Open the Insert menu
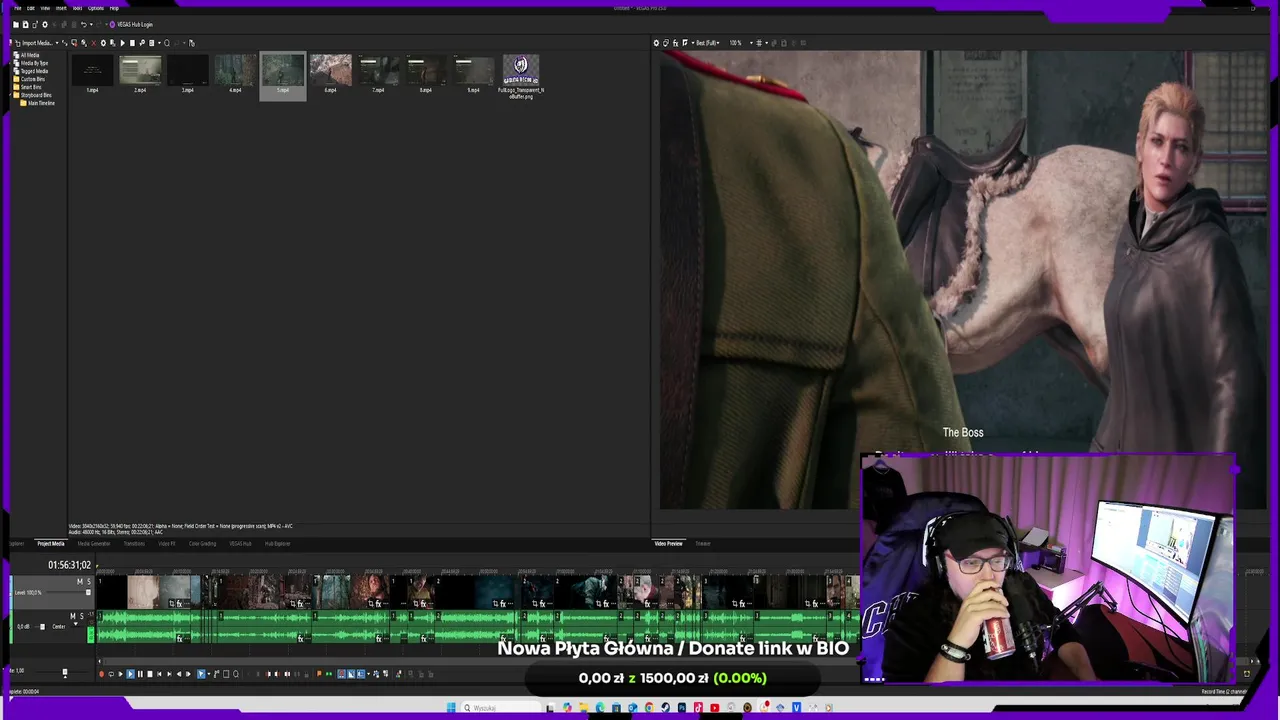The height and width of the screenshot is (720, 1280). (61, 8)
